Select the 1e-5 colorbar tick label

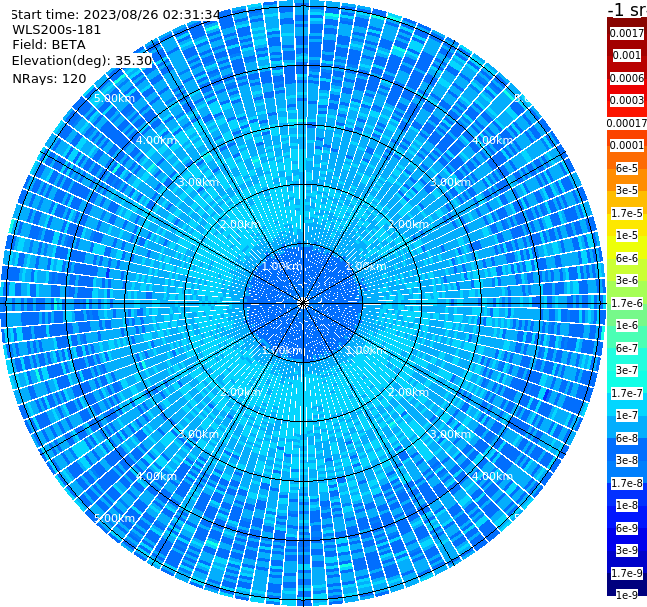(x=627, y=235)
